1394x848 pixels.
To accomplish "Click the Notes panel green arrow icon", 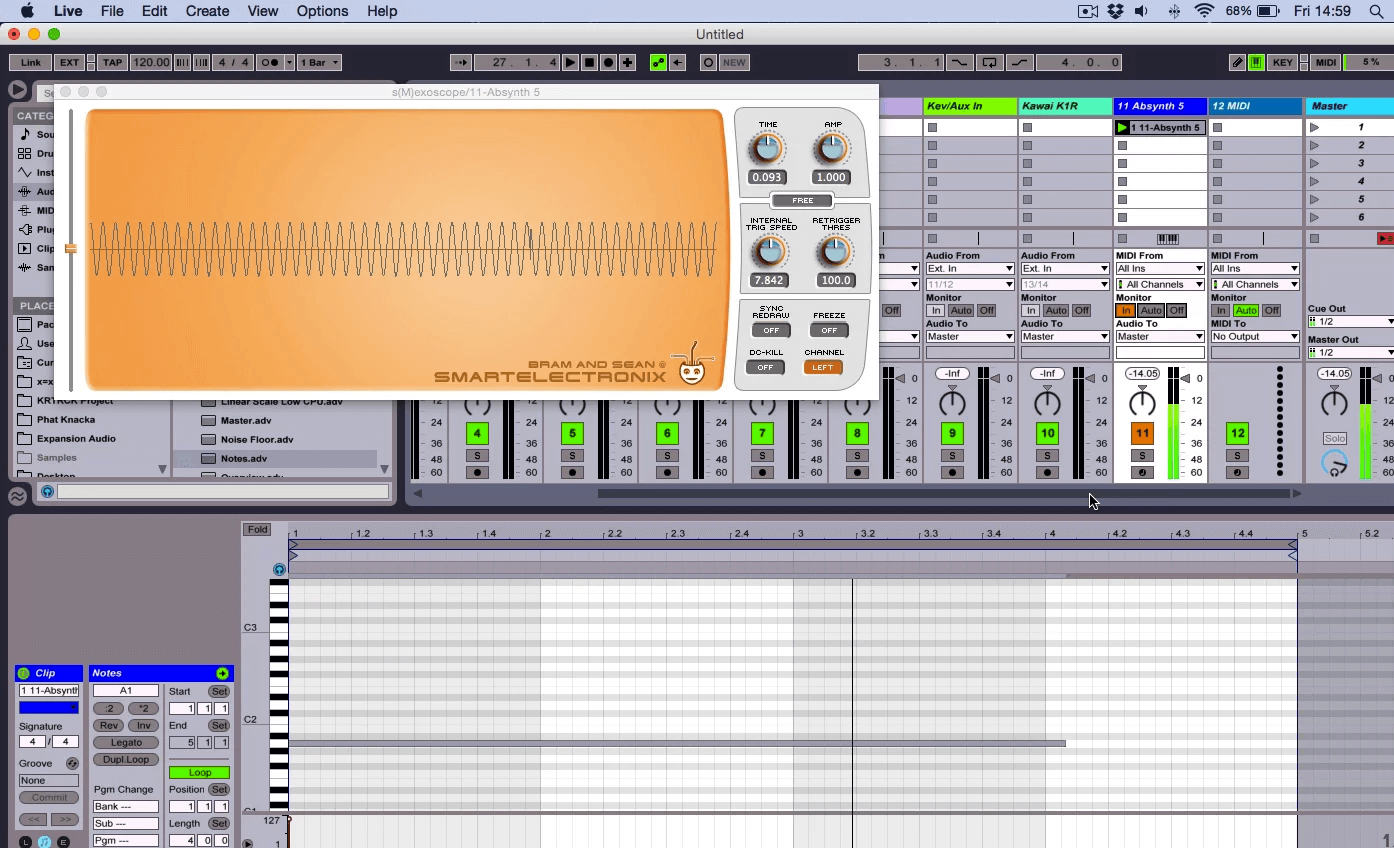I will (x=222, y=673).
